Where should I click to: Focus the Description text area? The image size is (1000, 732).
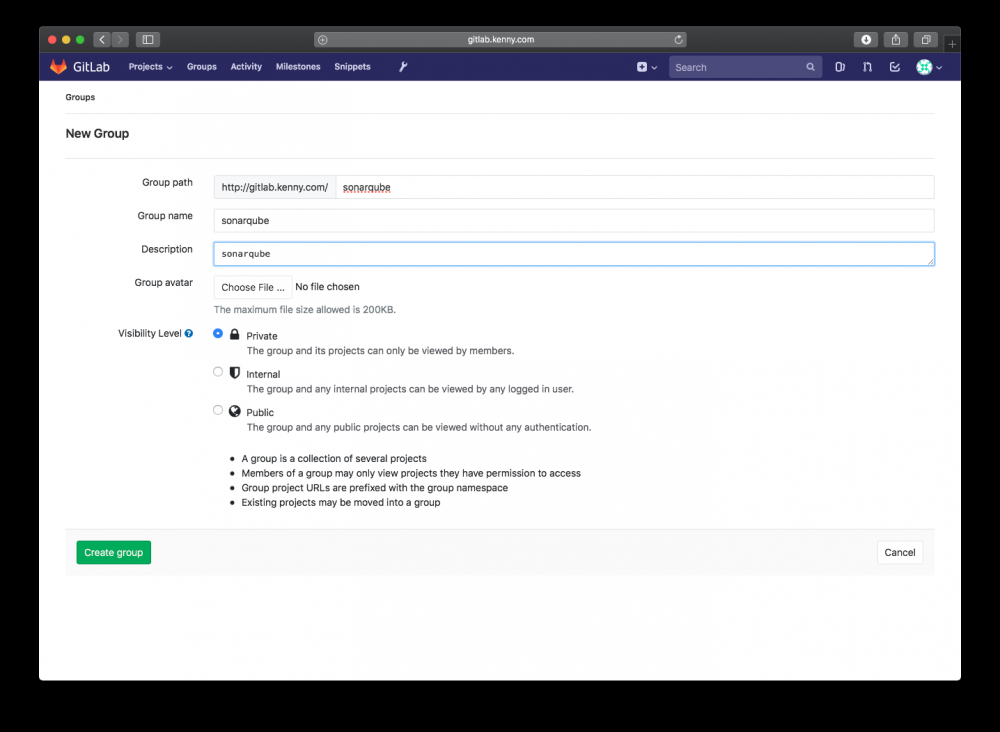(574, 254)
